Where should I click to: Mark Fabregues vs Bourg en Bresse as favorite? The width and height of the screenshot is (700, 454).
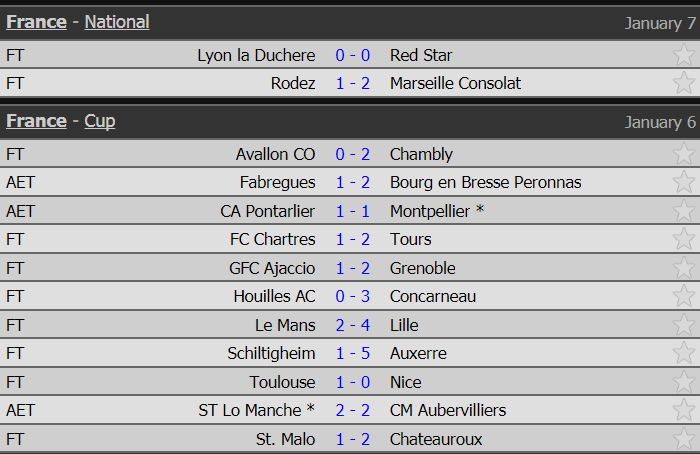684,182
